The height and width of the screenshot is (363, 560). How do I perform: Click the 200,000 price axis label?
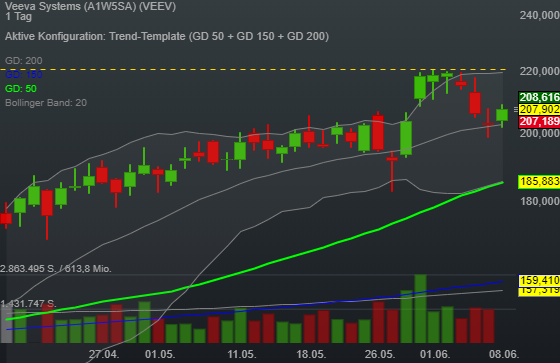tap(540, 134)
